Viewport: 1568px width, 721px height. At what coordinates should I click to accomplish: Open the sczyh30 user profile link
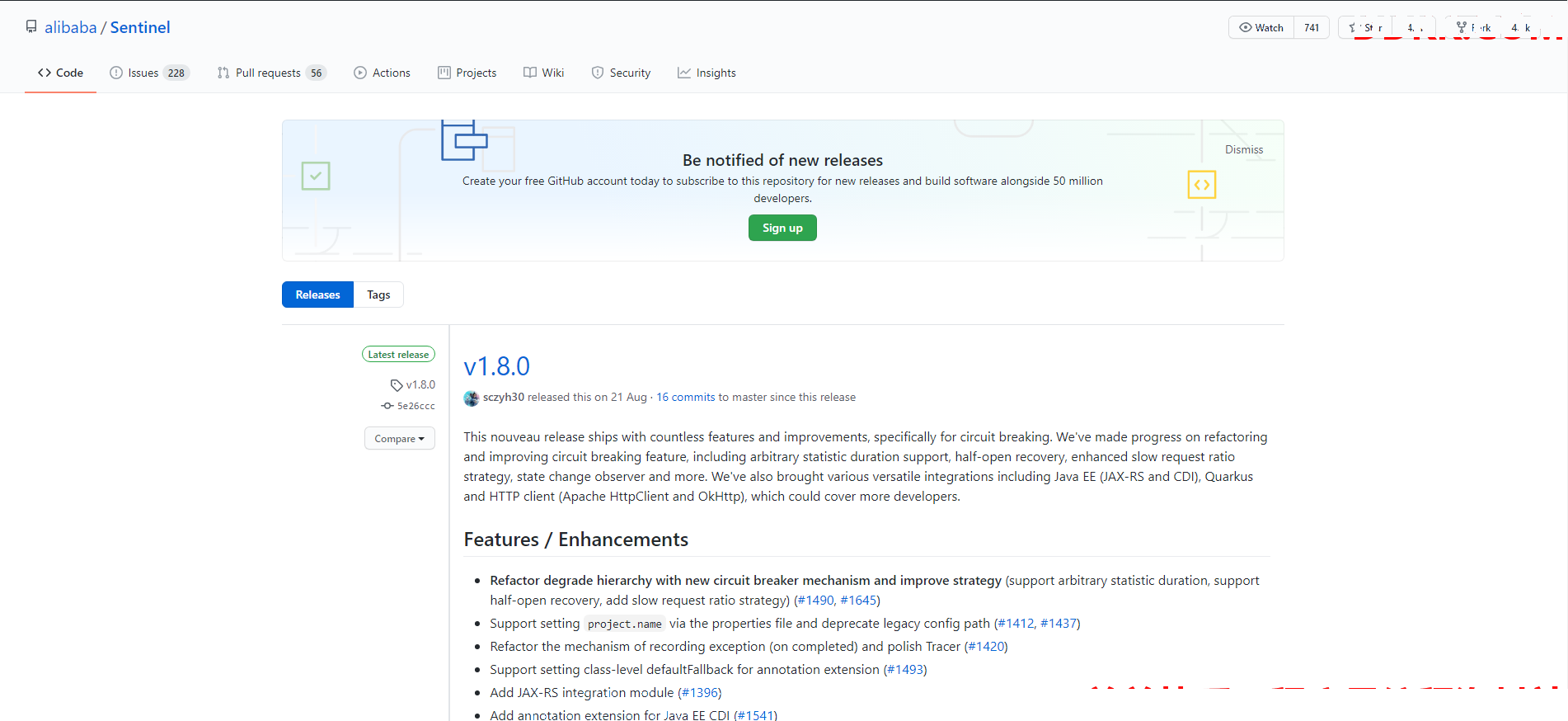pyautogui.click(x=504, y=397)
